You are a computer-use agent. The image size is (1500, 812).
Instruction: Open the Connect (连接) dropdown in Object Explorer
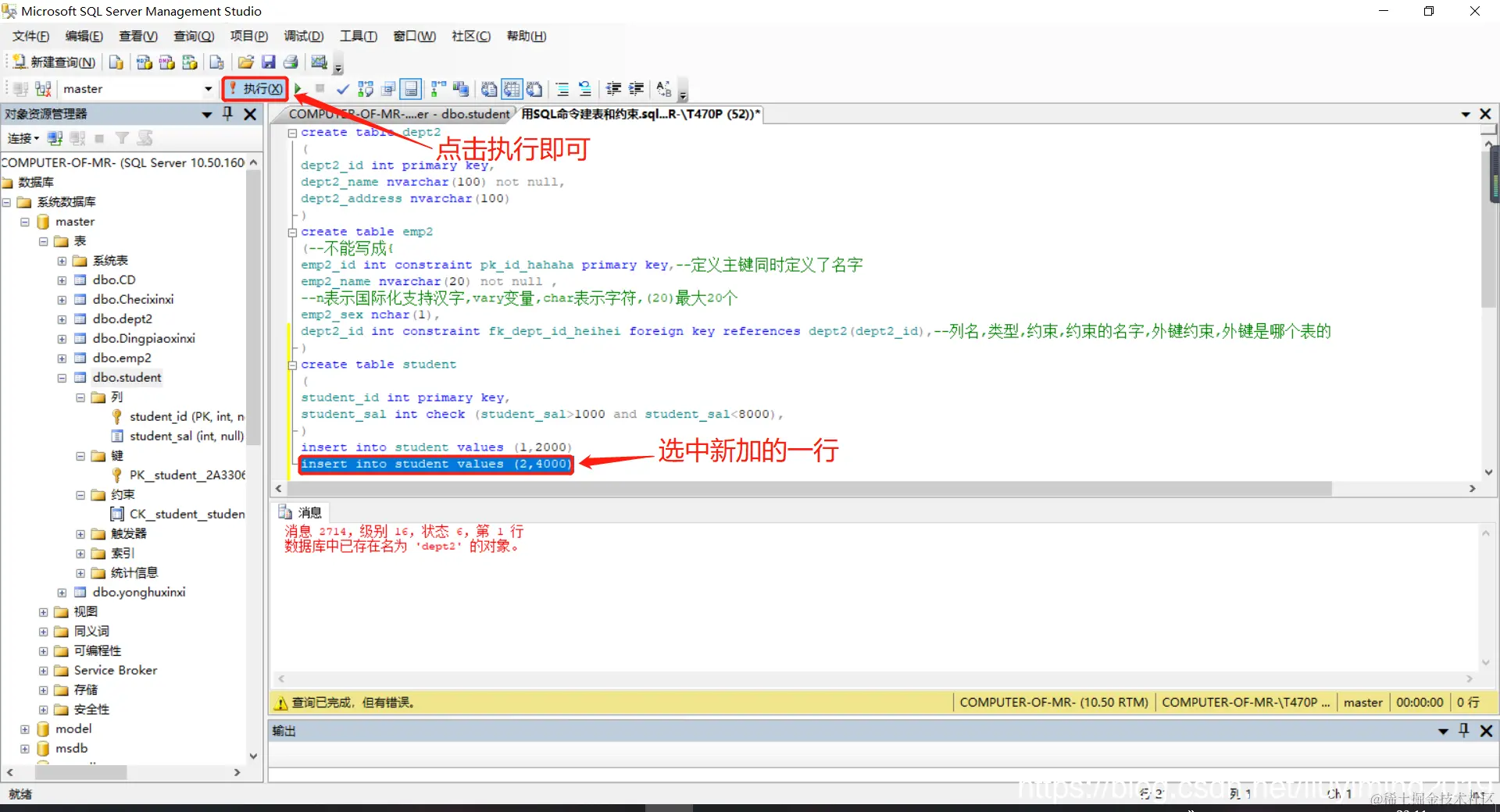click(23, 138)
